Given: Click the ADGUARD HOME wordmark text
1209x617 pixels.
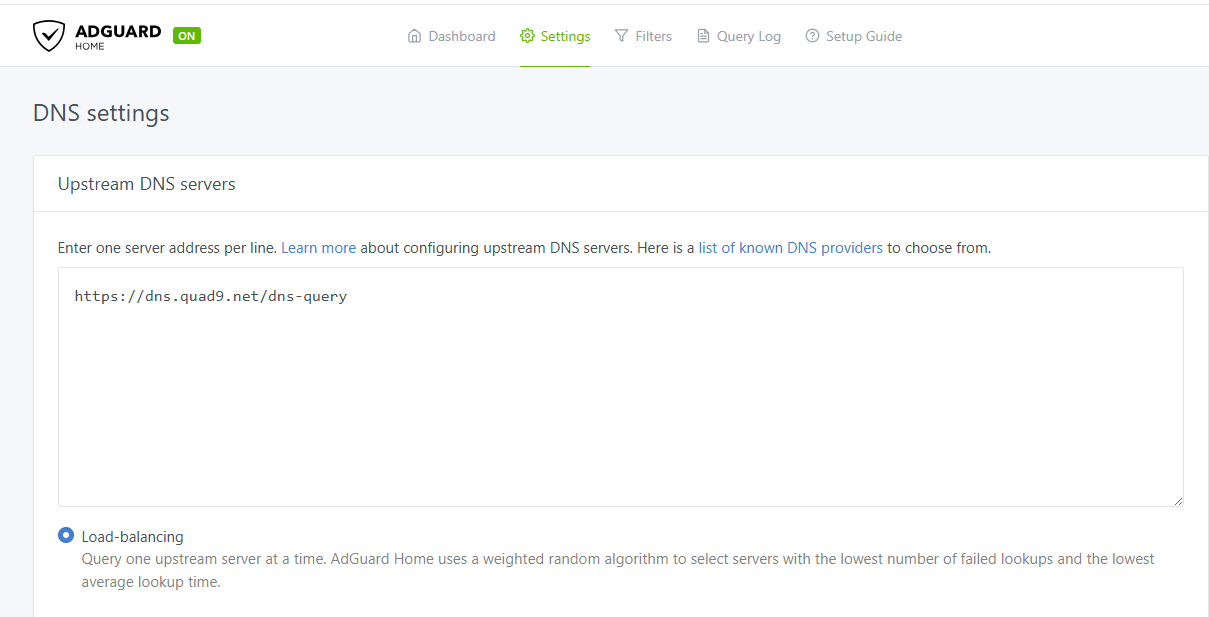Looking at the screenshot, I should [117, 35].
